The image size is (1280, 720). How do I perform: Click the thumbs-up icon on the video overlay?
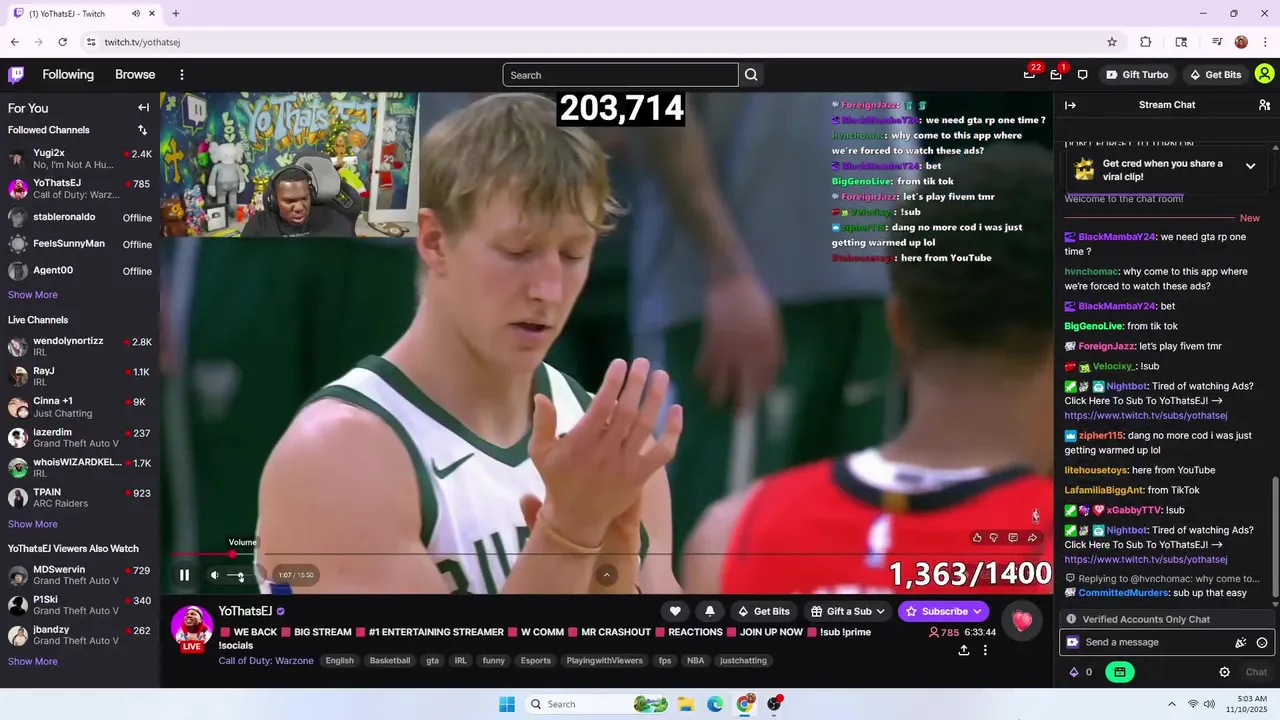(x=977, y=537)
